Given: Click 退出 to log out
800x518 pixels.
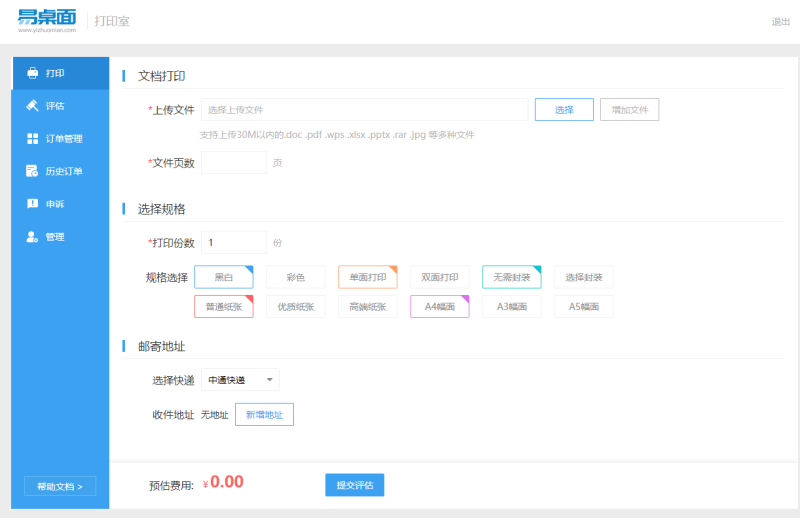Looking at the screenshot, I should [x=781, y=21].
